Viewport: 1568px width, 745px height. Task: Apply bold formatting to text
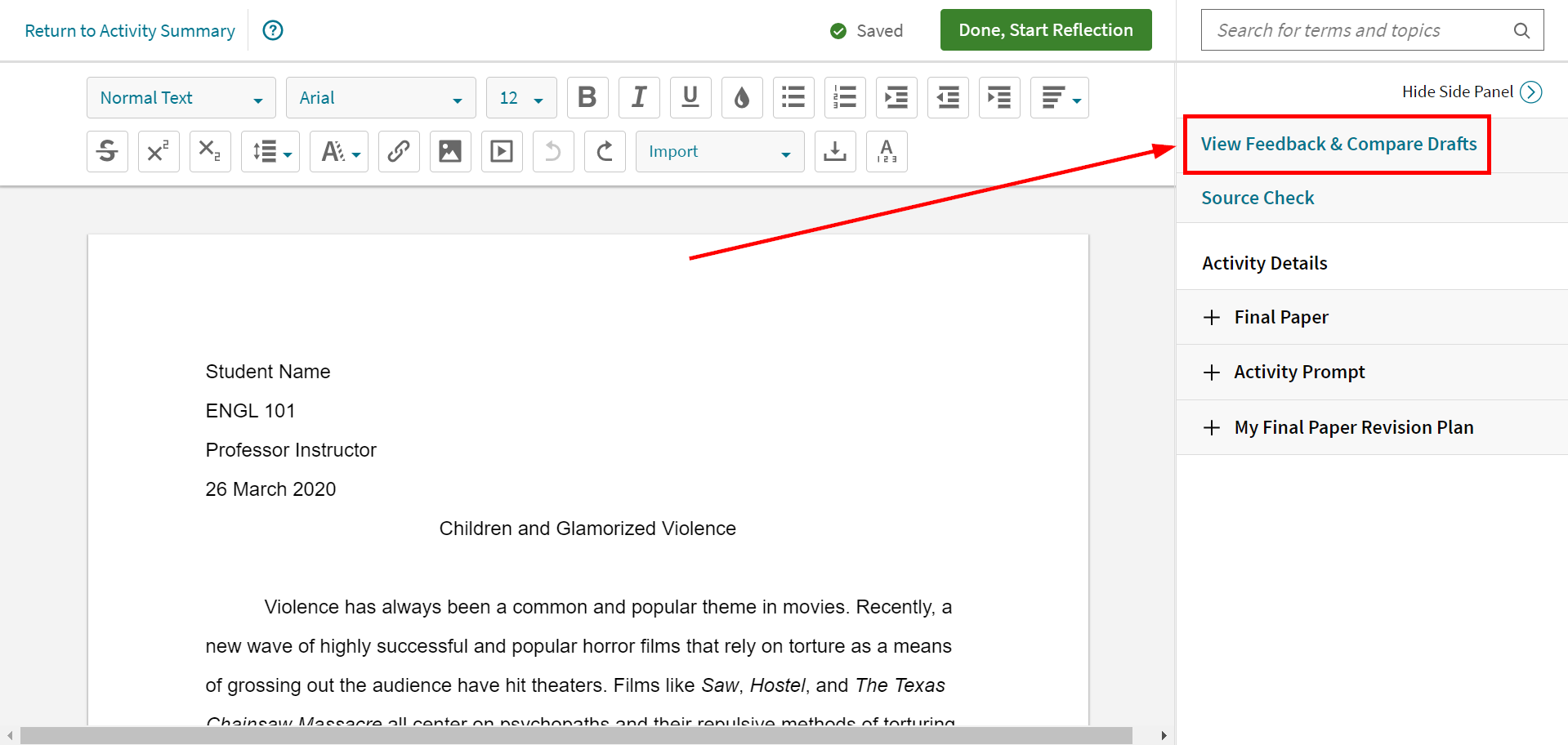(x=587, y=97)
